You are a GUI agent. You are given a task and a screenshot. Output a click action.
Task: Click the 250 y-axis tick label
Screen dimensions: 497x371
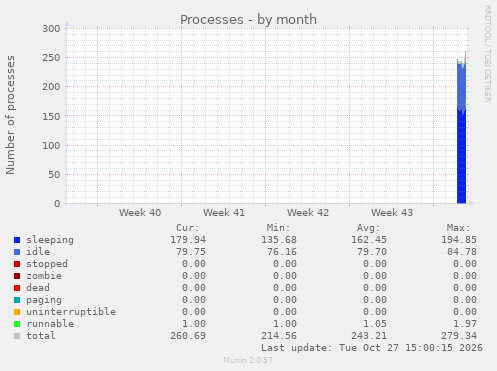(51, 58)
